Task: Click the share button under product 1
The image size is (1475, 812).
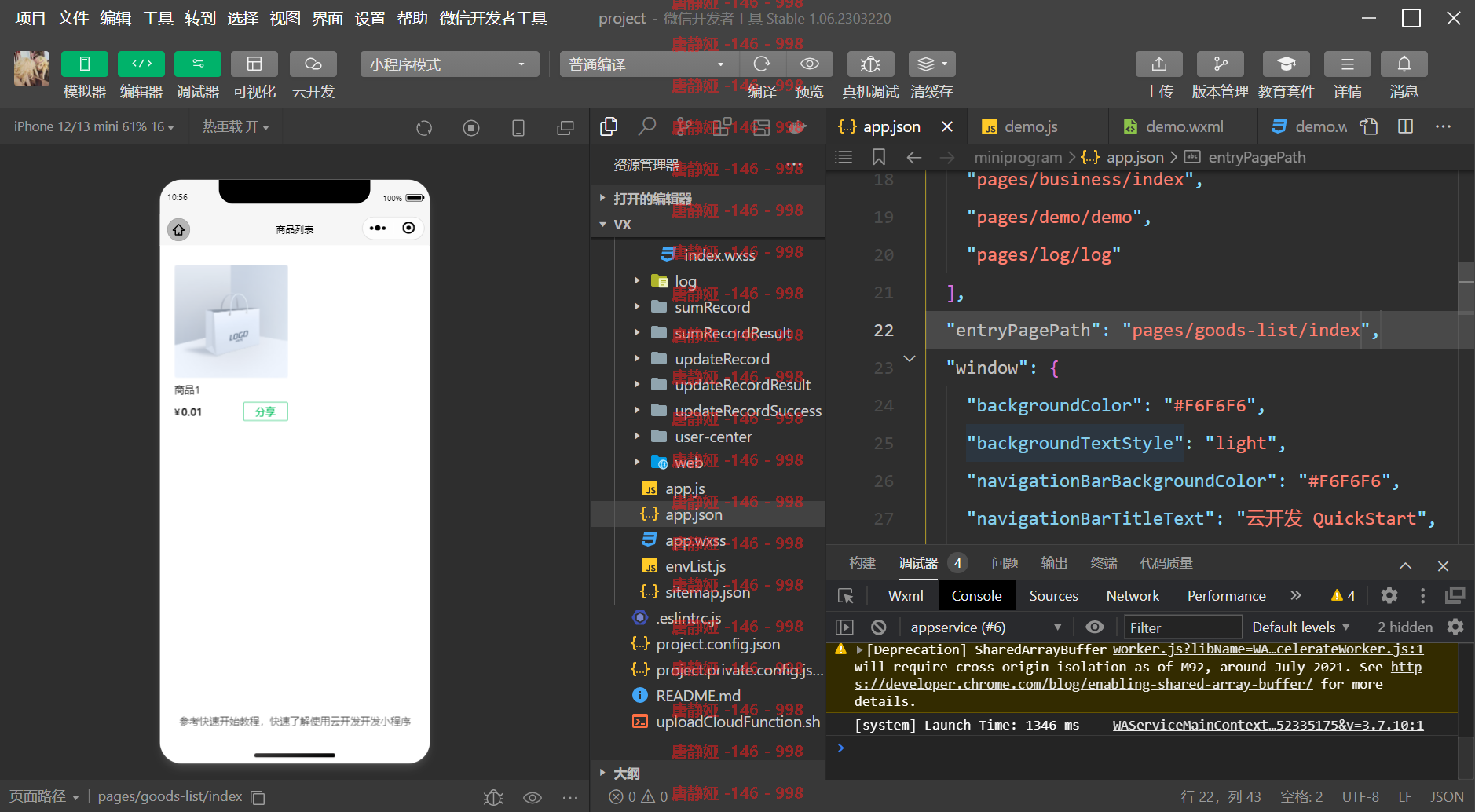Action: (x=265, y=411)
